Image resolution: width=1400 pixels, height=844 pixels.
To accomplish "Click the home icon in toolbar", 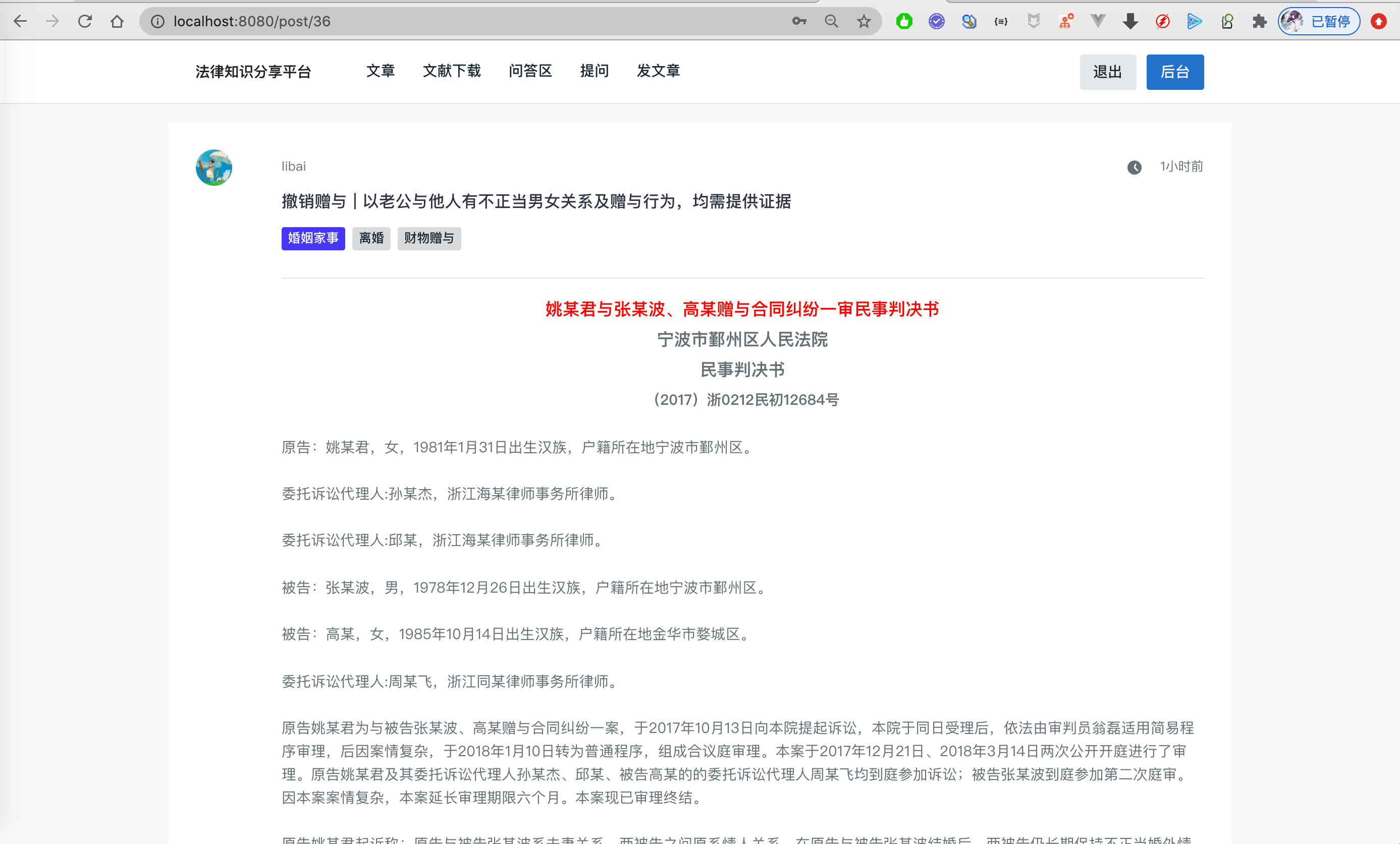I will click(x=117, y=22).
